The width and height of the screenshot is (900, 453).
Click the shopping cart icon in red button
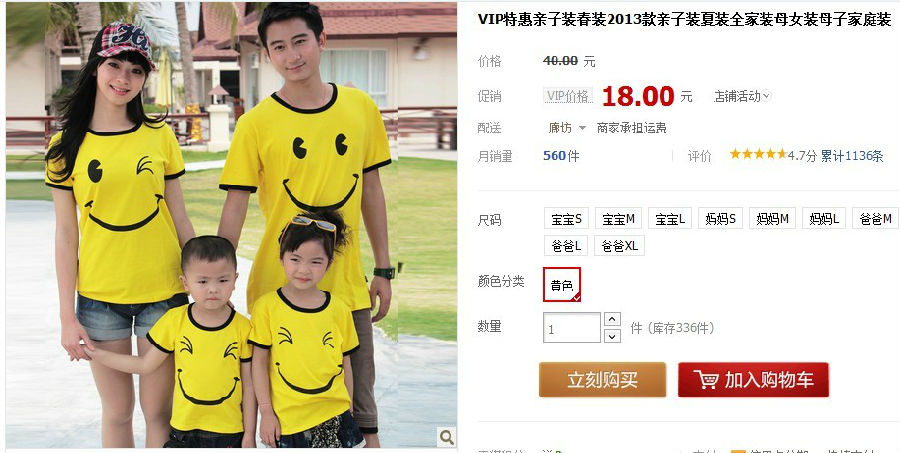(705, 380)
